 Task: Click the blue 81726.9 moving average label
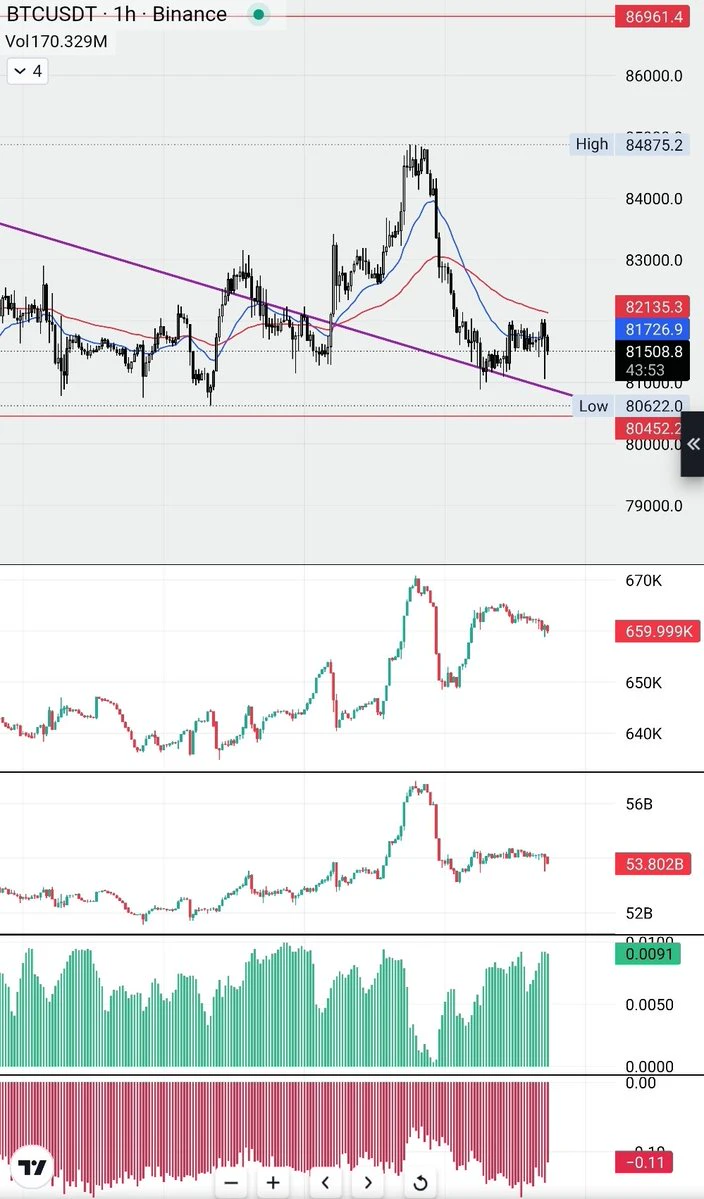(654, 330)
